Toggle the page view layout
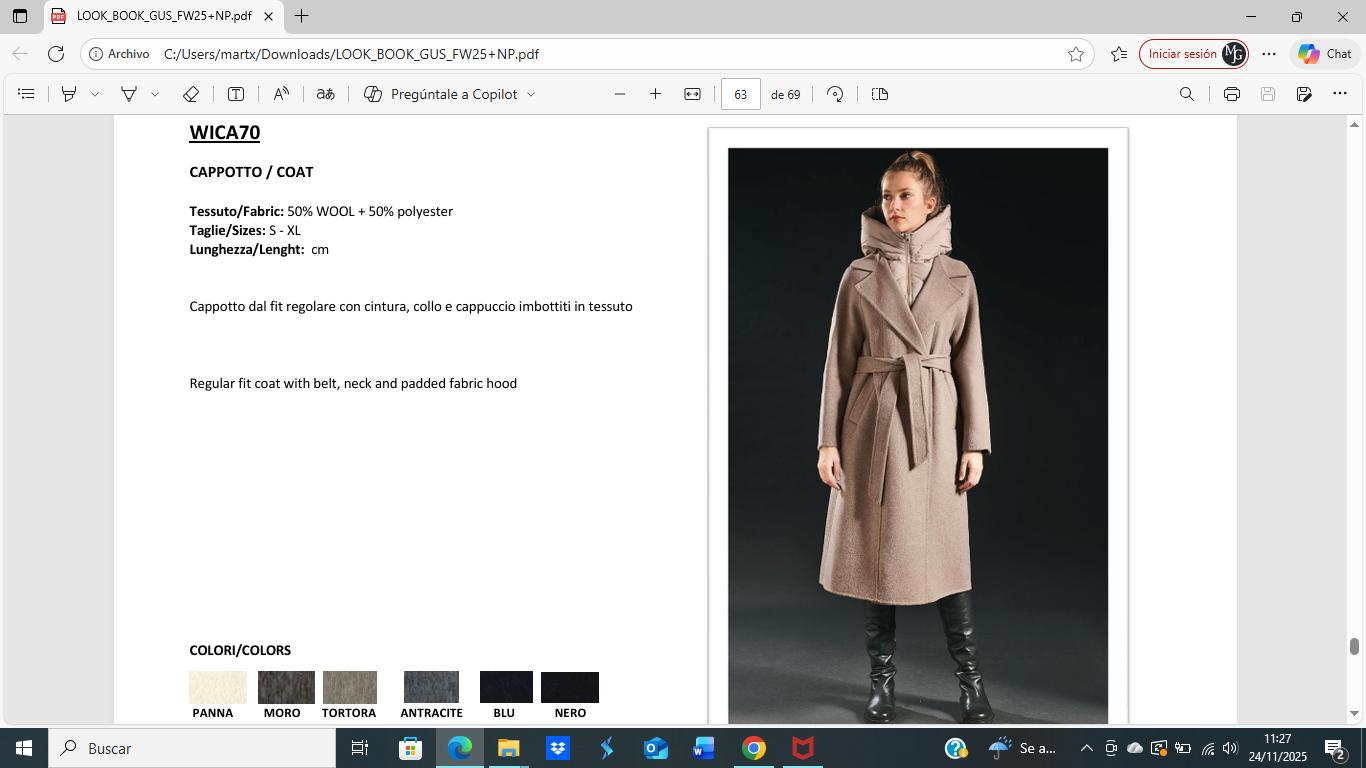The width and height of the screenshot is (1366, 768). click(x=880, y=94)
